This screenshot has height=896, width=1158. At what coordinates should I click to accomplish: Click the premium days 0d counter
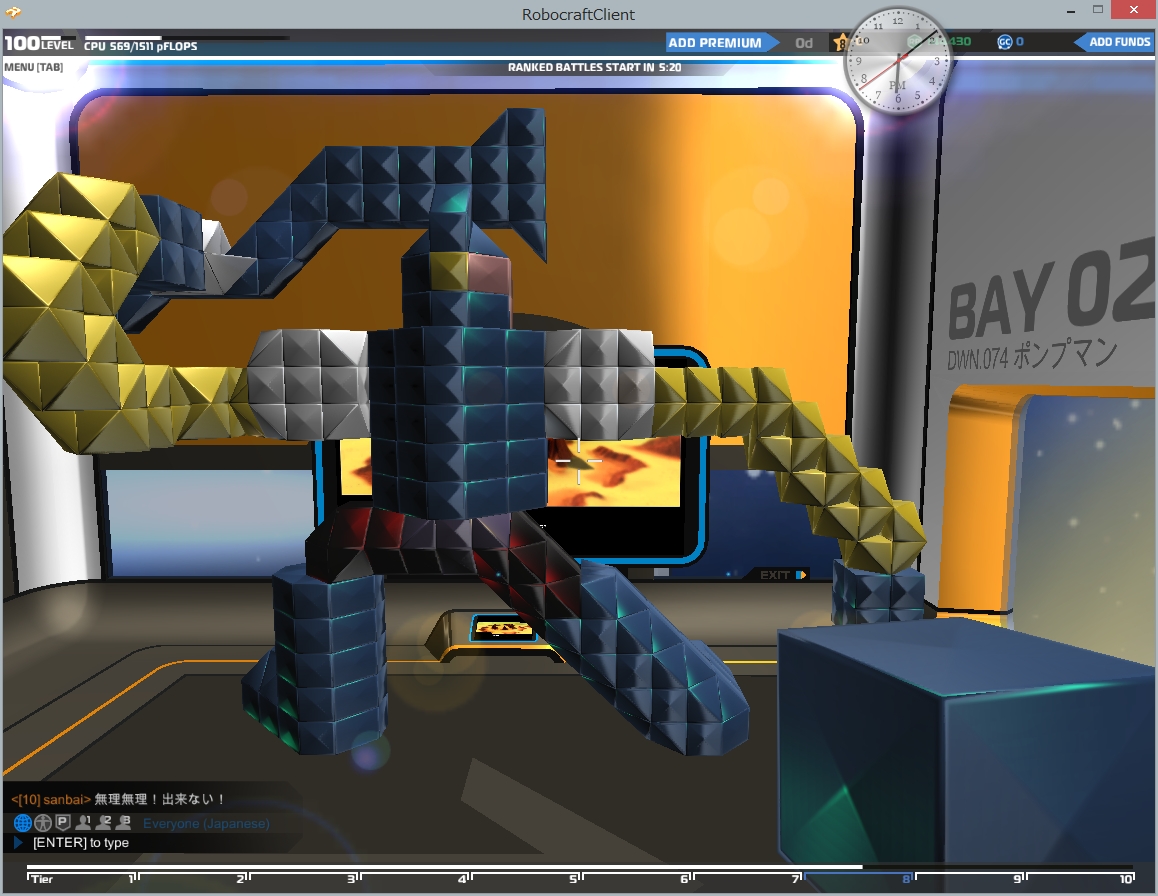click(x=804, y=43)
